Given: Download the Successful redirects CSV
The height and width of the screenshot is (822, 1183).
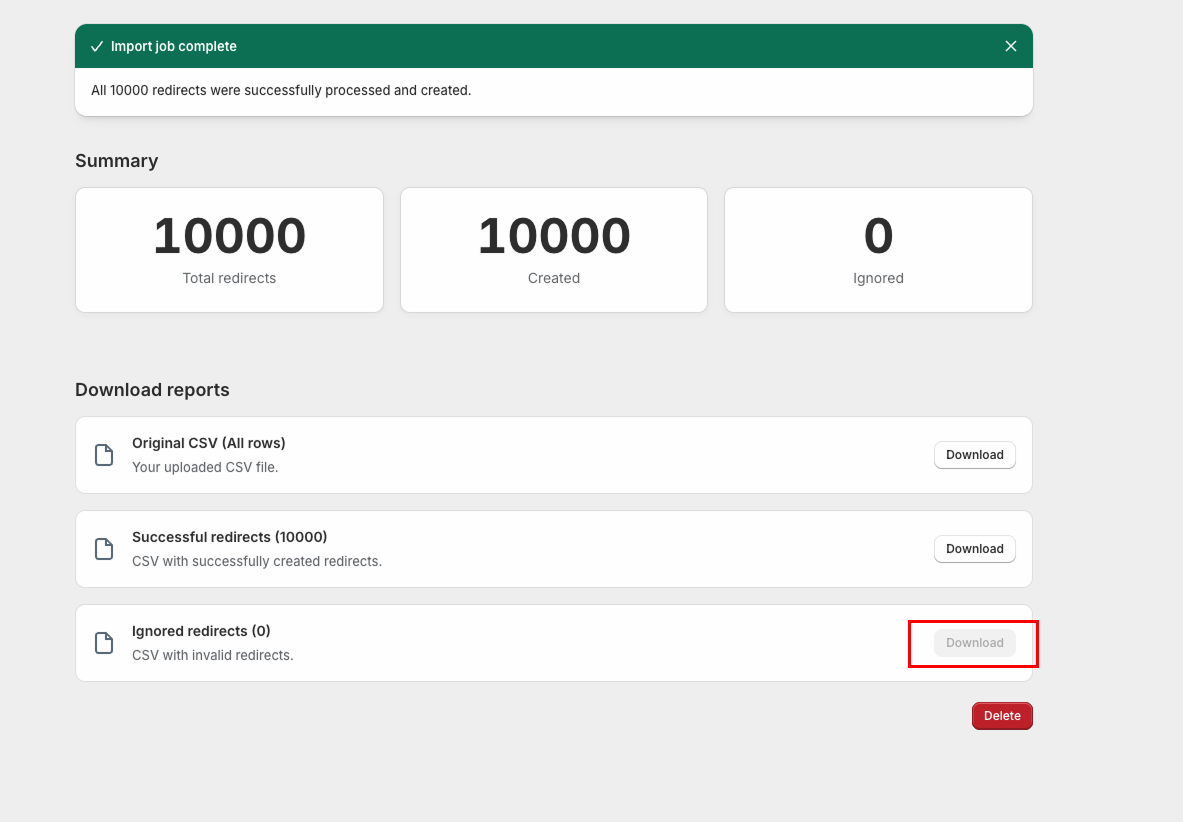Looking at the screenshot, I should [974, 548].
